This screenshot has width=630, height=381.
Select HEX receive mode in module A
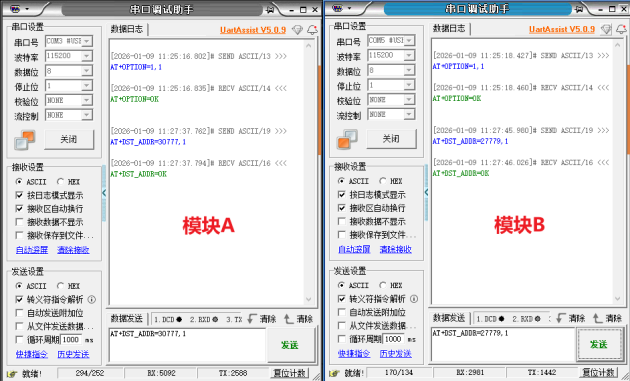pyautogui.click(x=60, y=182)
